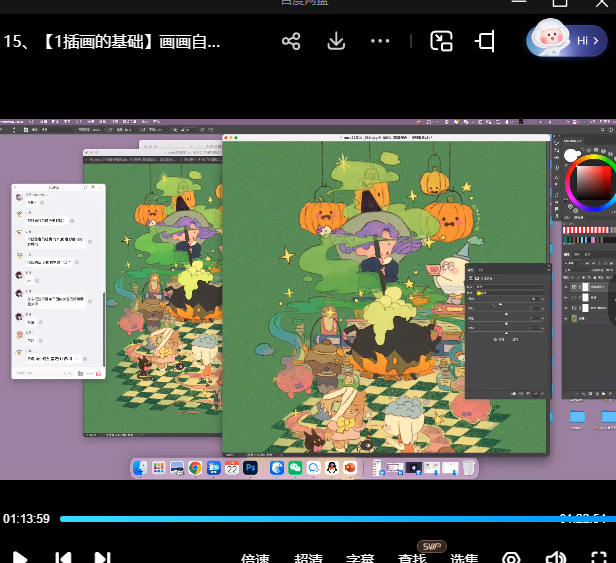Skip to the previous video
Screen dimensions: 616x563
(x=62, y=557)
